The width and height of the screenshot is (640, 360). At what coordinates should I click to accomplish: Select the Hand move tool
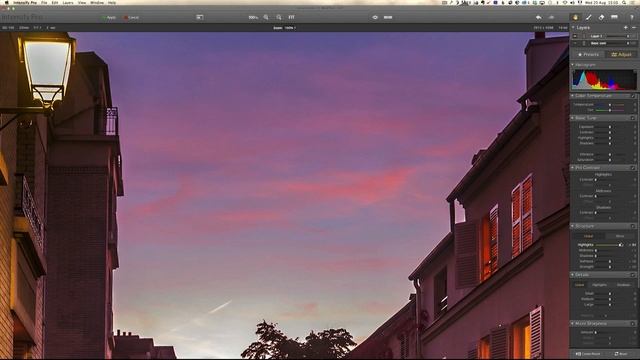pos(575,17)
